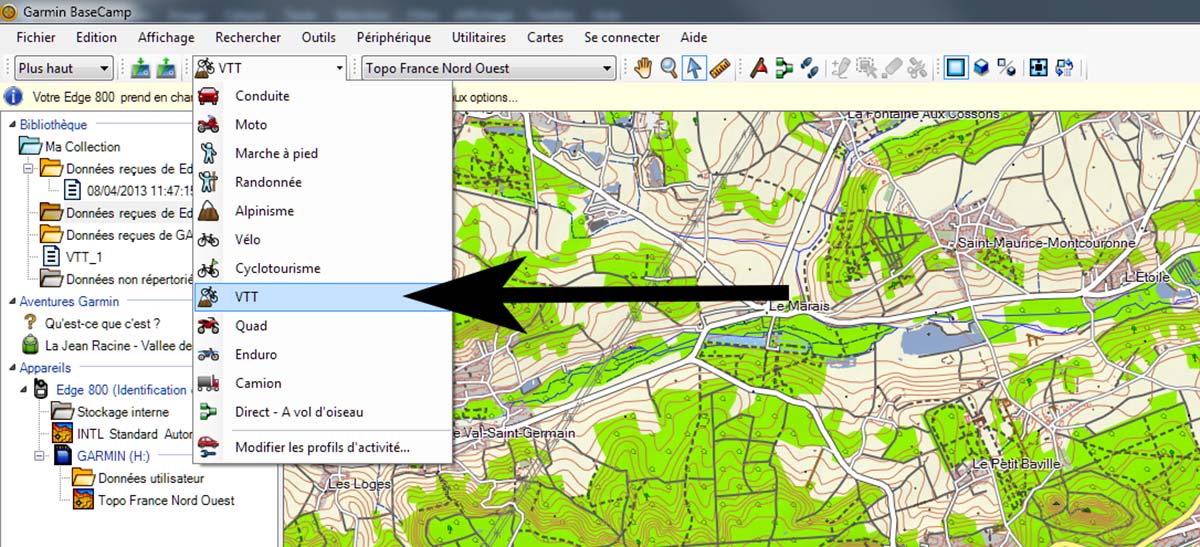Select the new route tool
The image size is (1200, 547).
coord(785,68)
